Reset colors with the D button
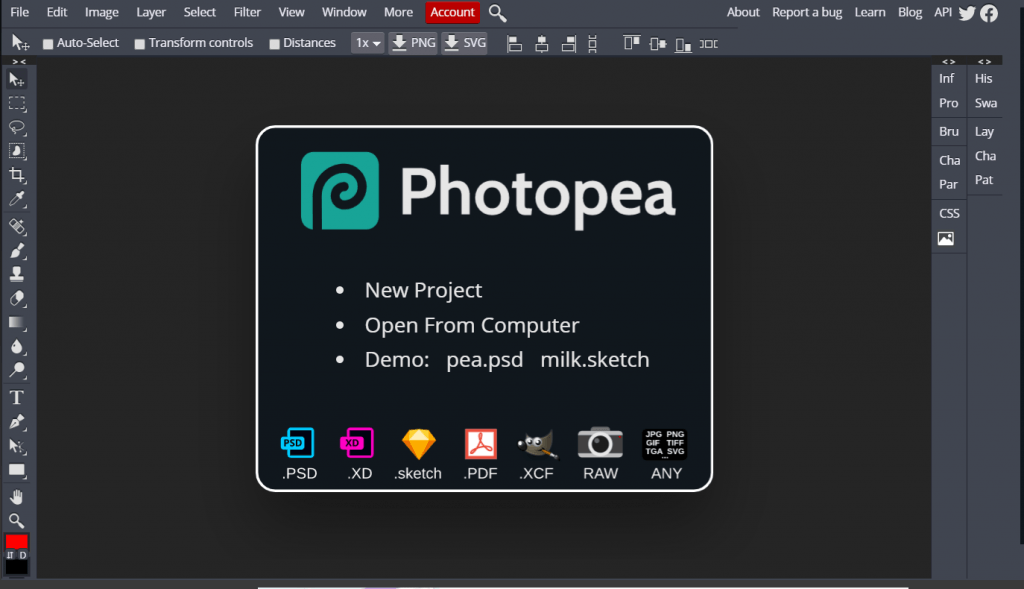Image resolution: width=1024 pixels, height=589 pixels. coord(23,555)
